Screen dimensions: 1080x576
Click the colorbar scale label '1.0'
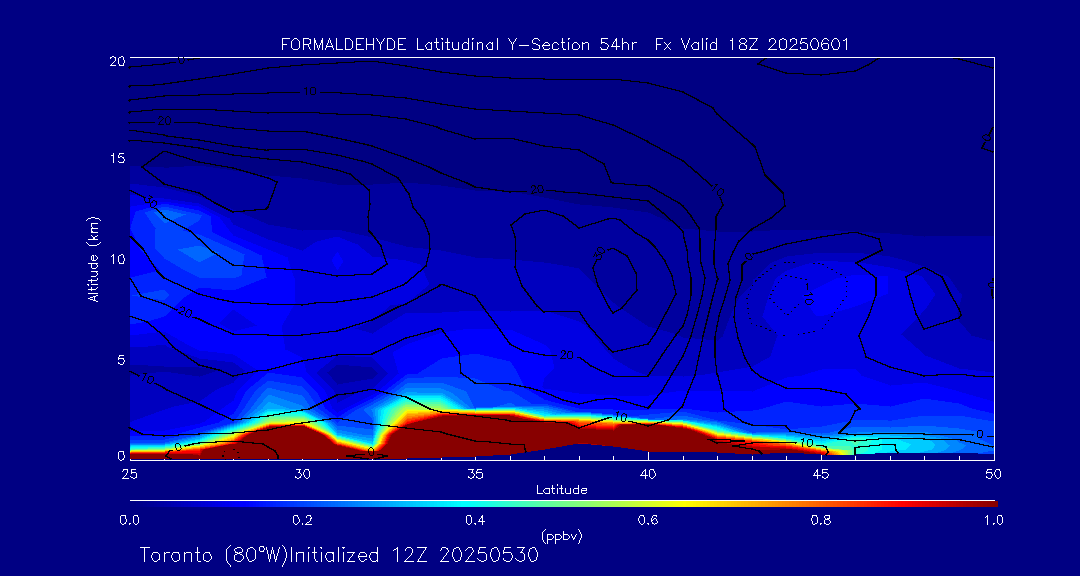coord(994,520)
